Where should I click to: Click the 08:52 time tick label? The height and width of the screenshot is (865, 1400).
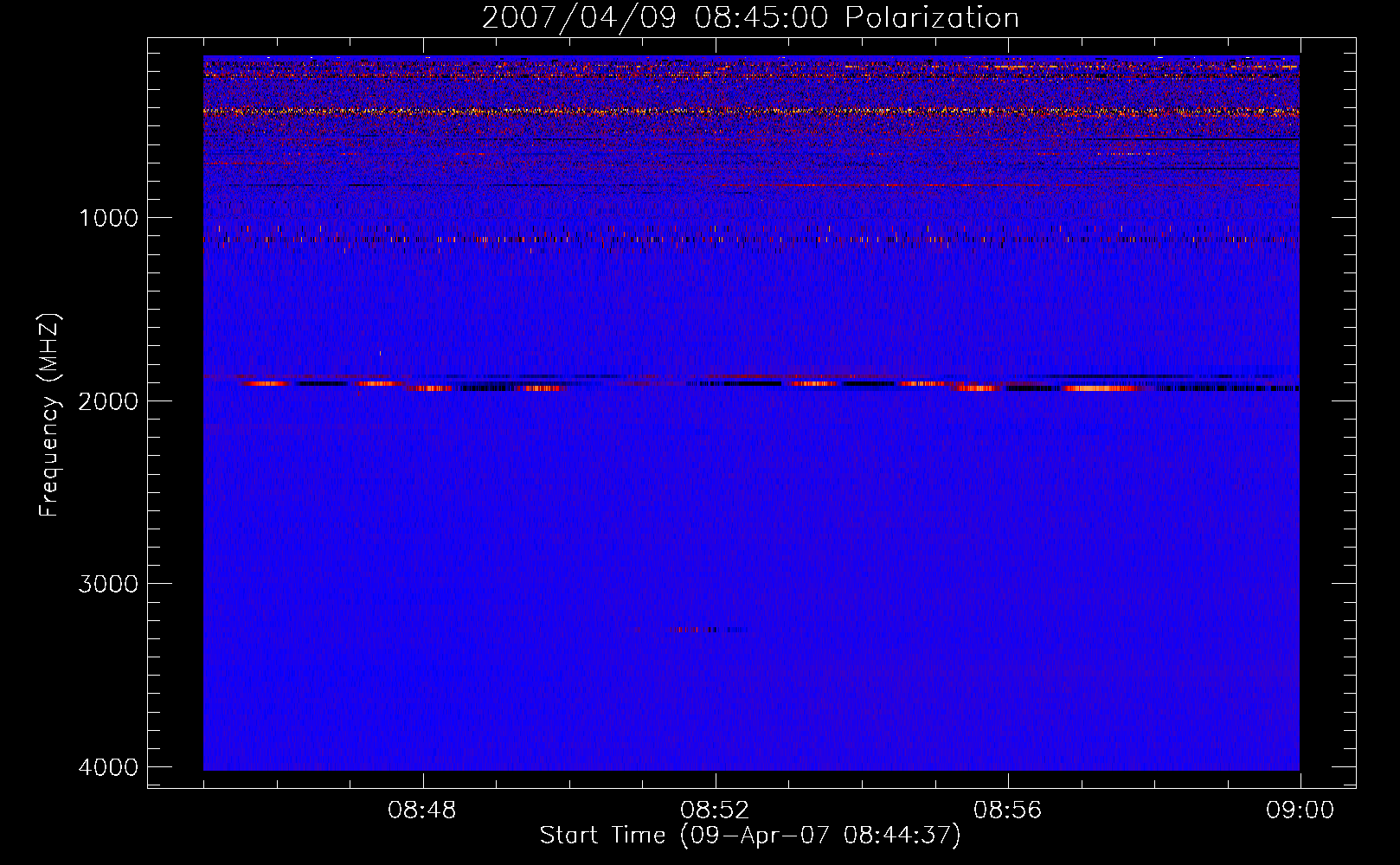tap(715, 811)
